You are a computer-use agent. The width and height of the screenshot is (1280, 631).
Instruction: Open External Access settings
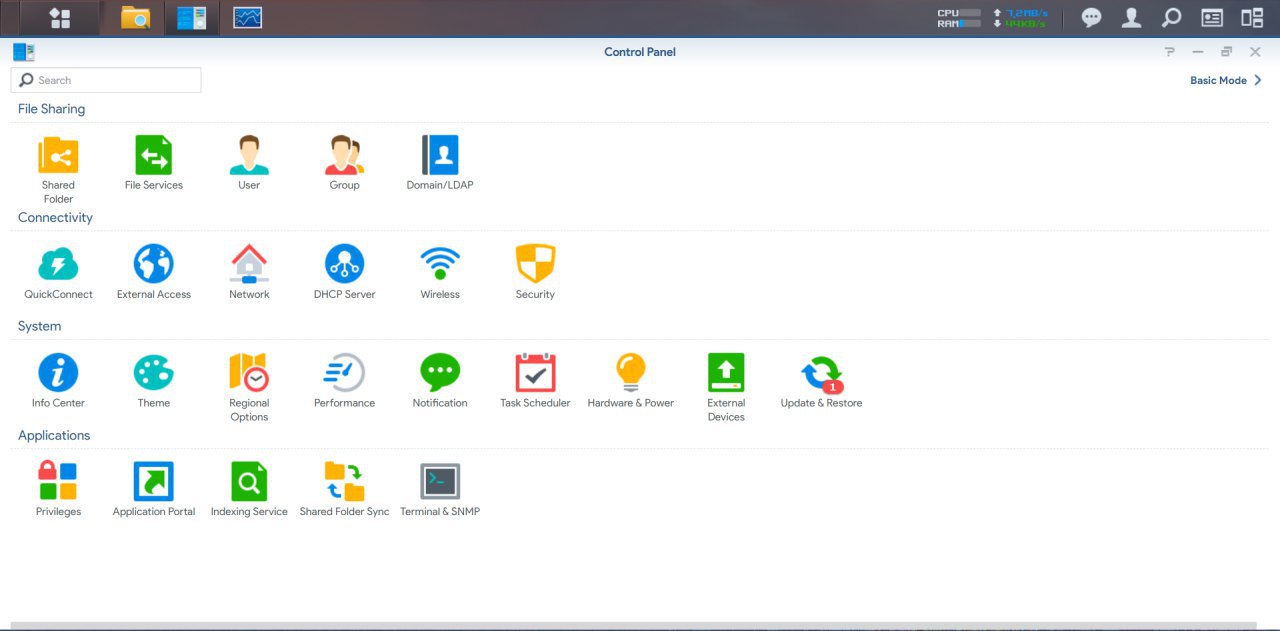[154, 265]
